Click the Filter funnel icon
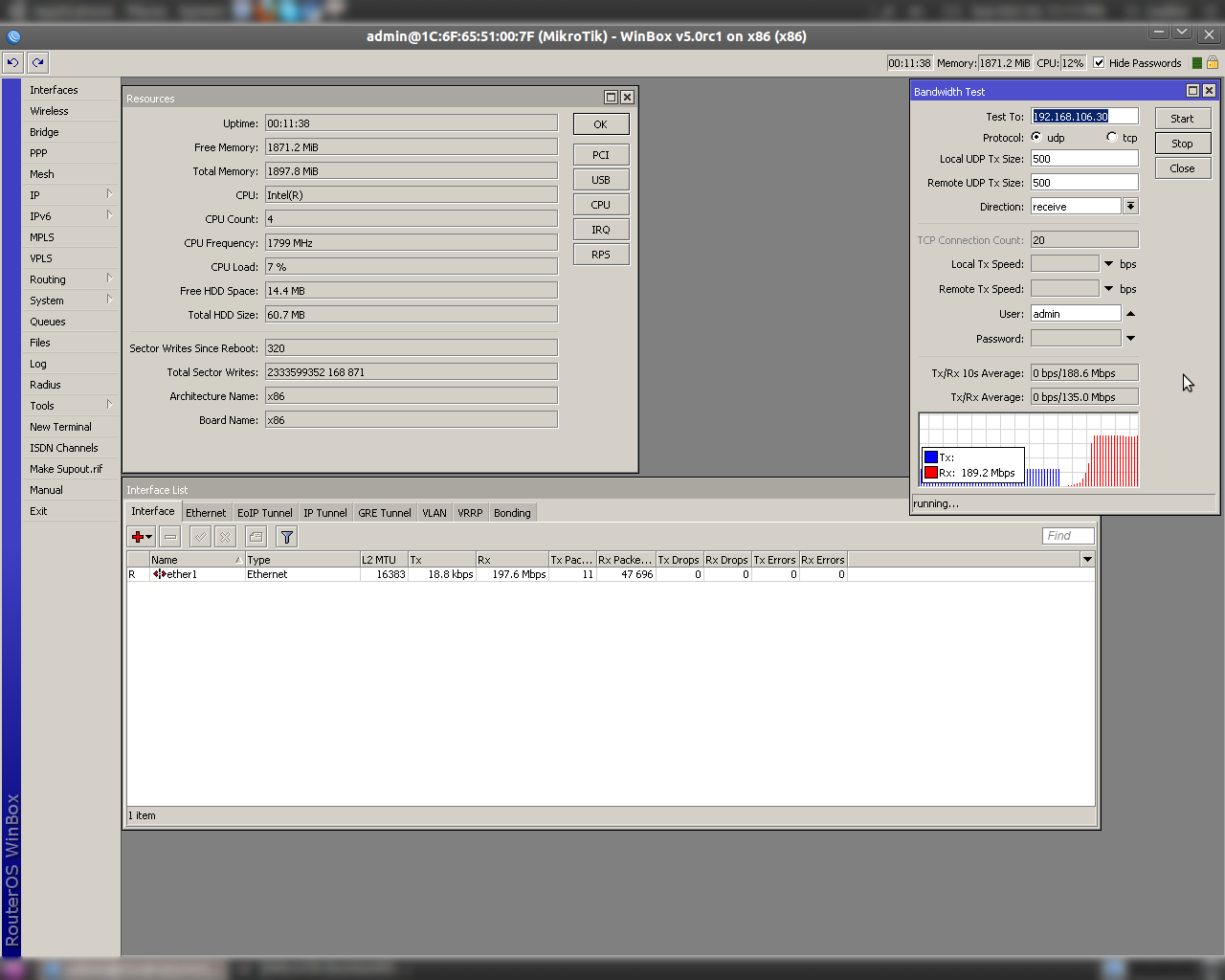1225x980 pixels. click(x=286, y=537)
